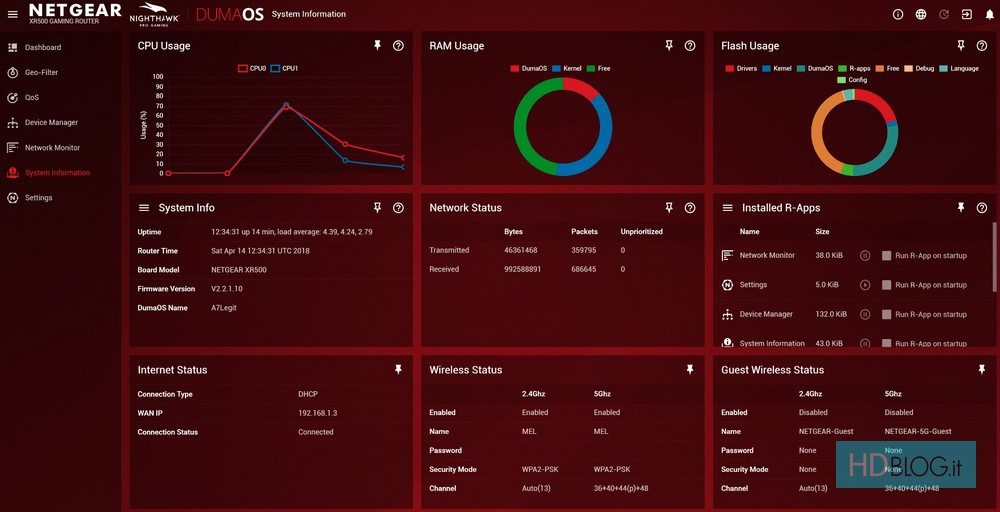Start the Settings R-App
Screen dimensions: 1000x512
click(865, 285)
